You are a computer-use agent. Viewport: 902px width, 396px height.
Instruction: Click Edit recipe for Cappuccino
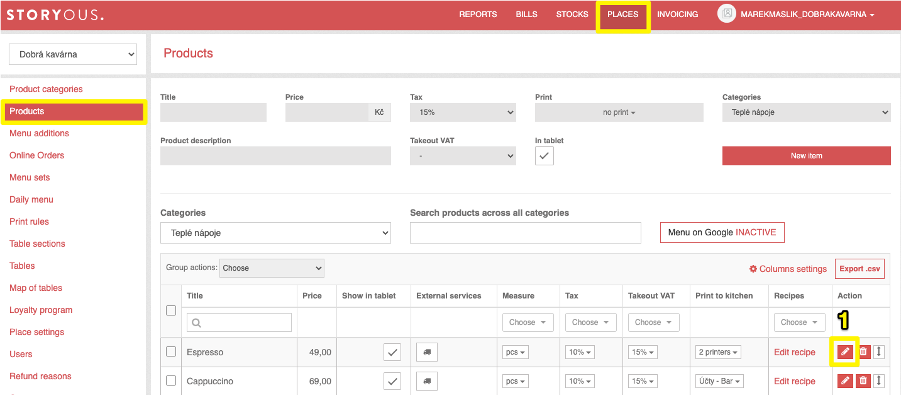[794, 380]
